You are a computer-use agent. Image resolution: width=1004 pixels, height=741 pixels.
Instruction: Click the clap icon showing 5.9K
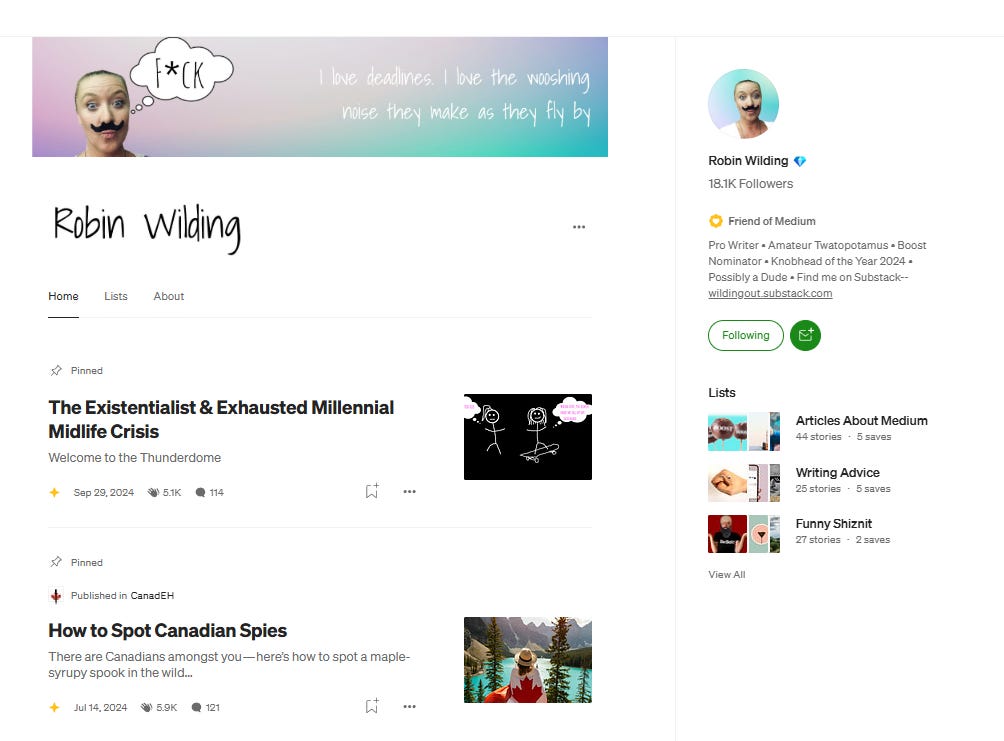point(147,707)
